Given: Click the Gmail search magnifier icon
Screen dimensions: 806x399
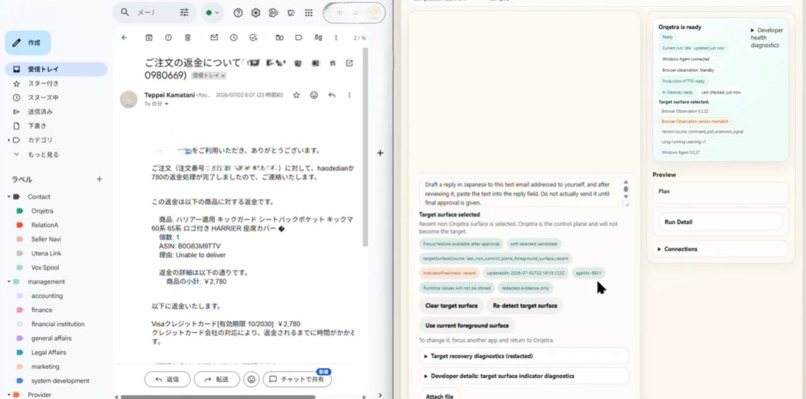Looking at the screenshot, I should coord(125,12).
